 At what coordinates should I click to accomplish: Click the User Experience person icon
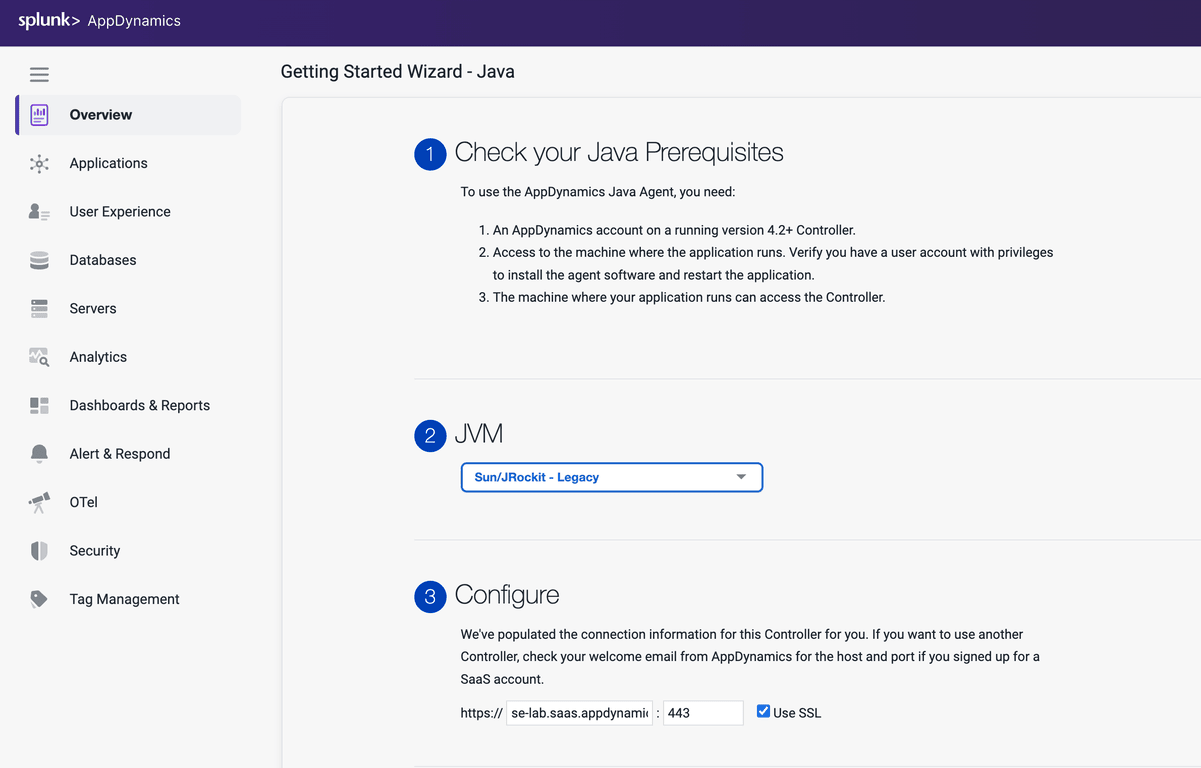click(x=39, y=212)
